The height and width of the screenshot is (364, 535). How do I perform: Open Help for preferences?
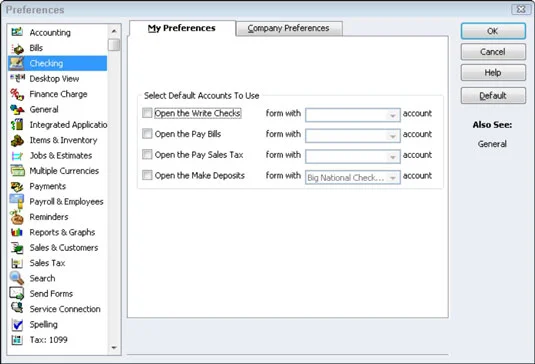[x=493, y=73]
